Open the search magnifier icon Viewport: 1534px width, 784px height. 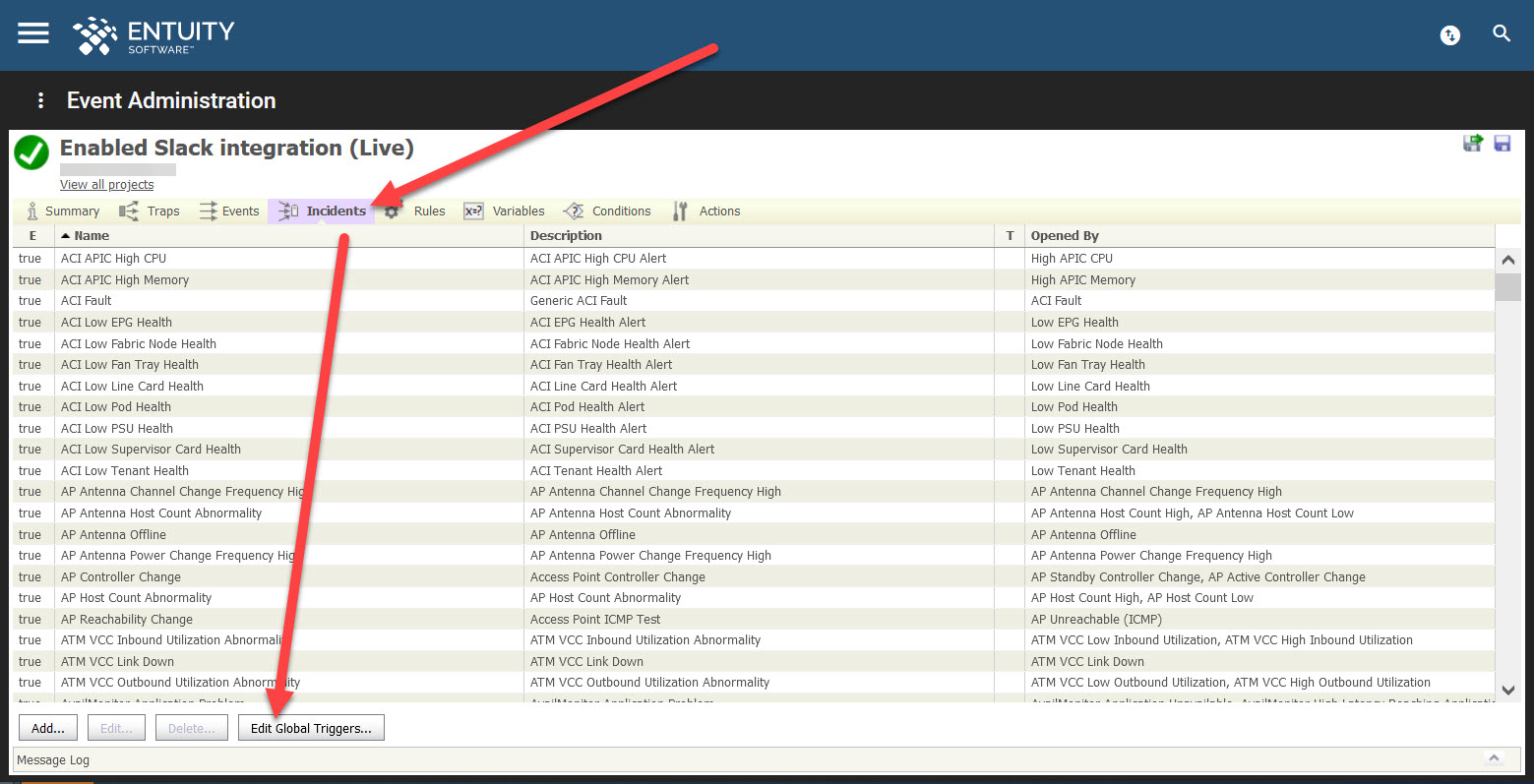point(1502,33)
